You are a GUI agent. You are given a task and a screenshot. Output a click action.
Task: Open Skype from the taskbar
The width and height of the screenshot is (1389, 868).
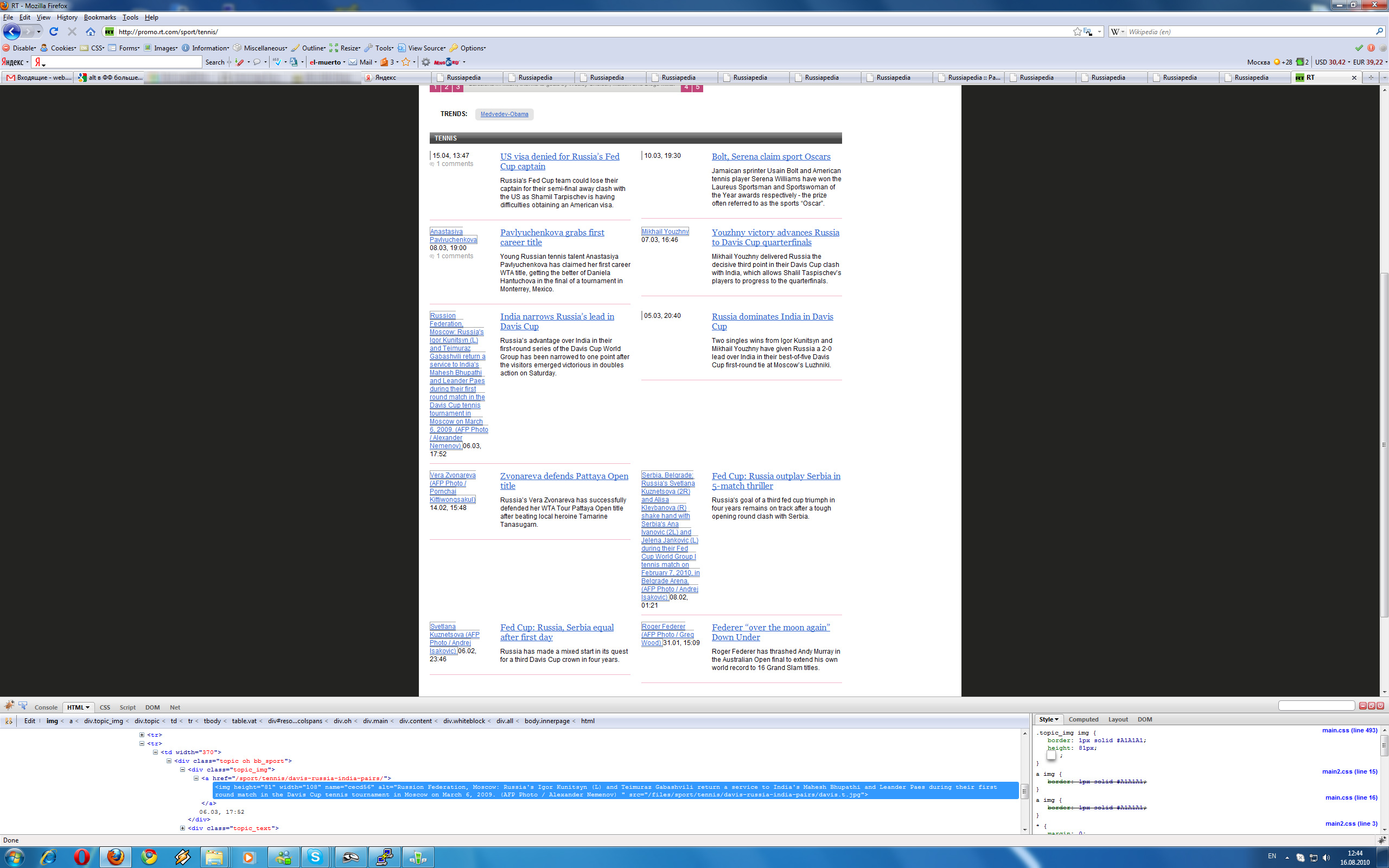click(x=315, y=857)
